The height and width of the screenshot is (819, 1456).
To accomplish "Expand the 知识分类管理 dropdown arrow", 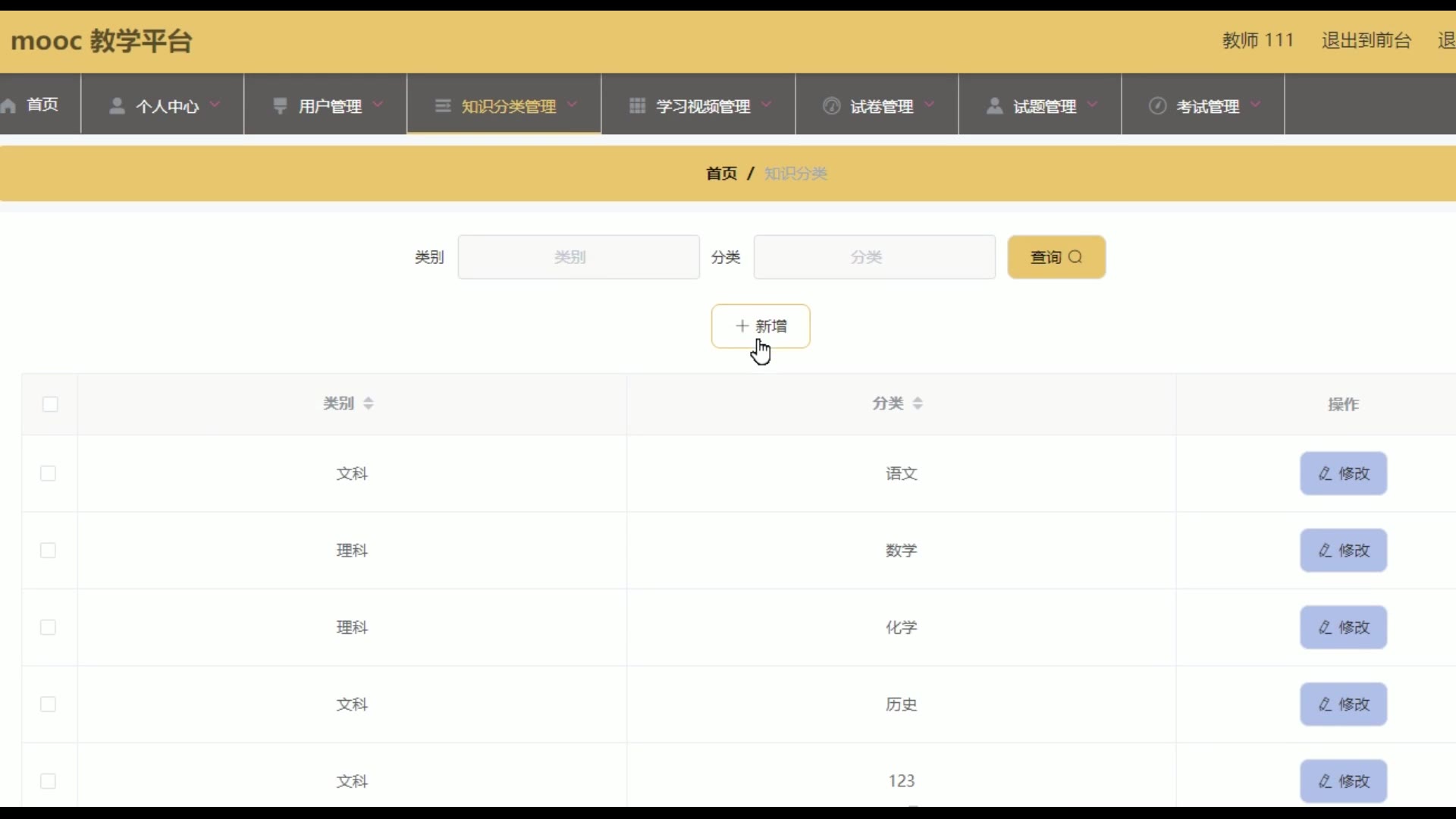I will (x=573, y=105).
